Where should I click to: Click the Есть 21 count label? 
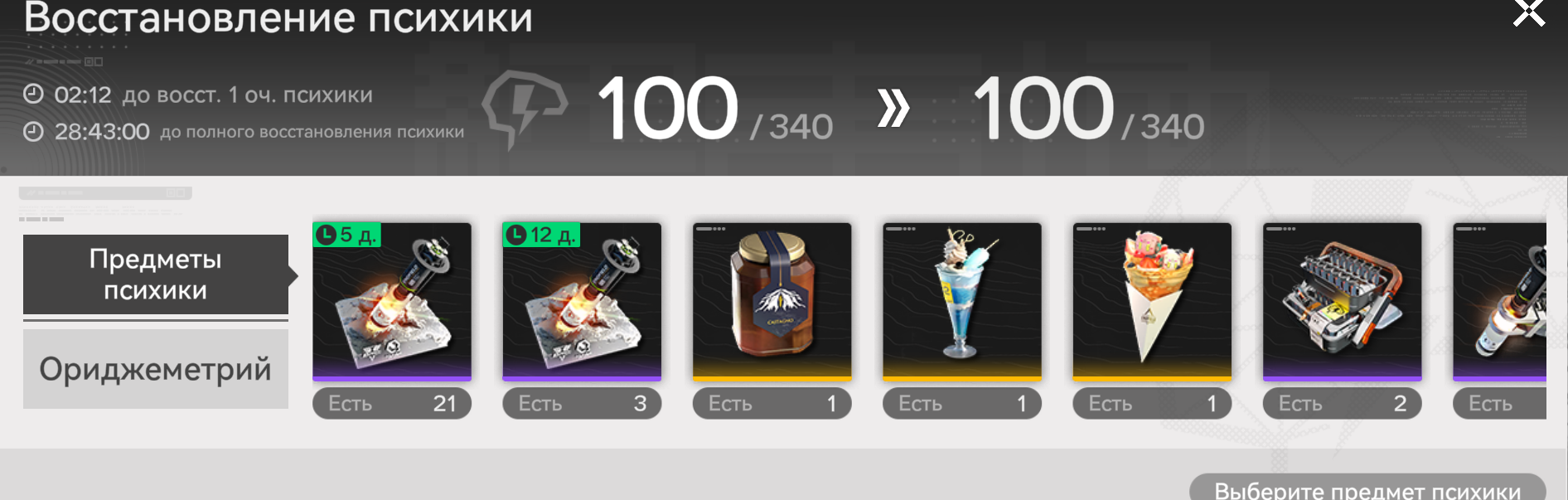(x=392, y=404)
